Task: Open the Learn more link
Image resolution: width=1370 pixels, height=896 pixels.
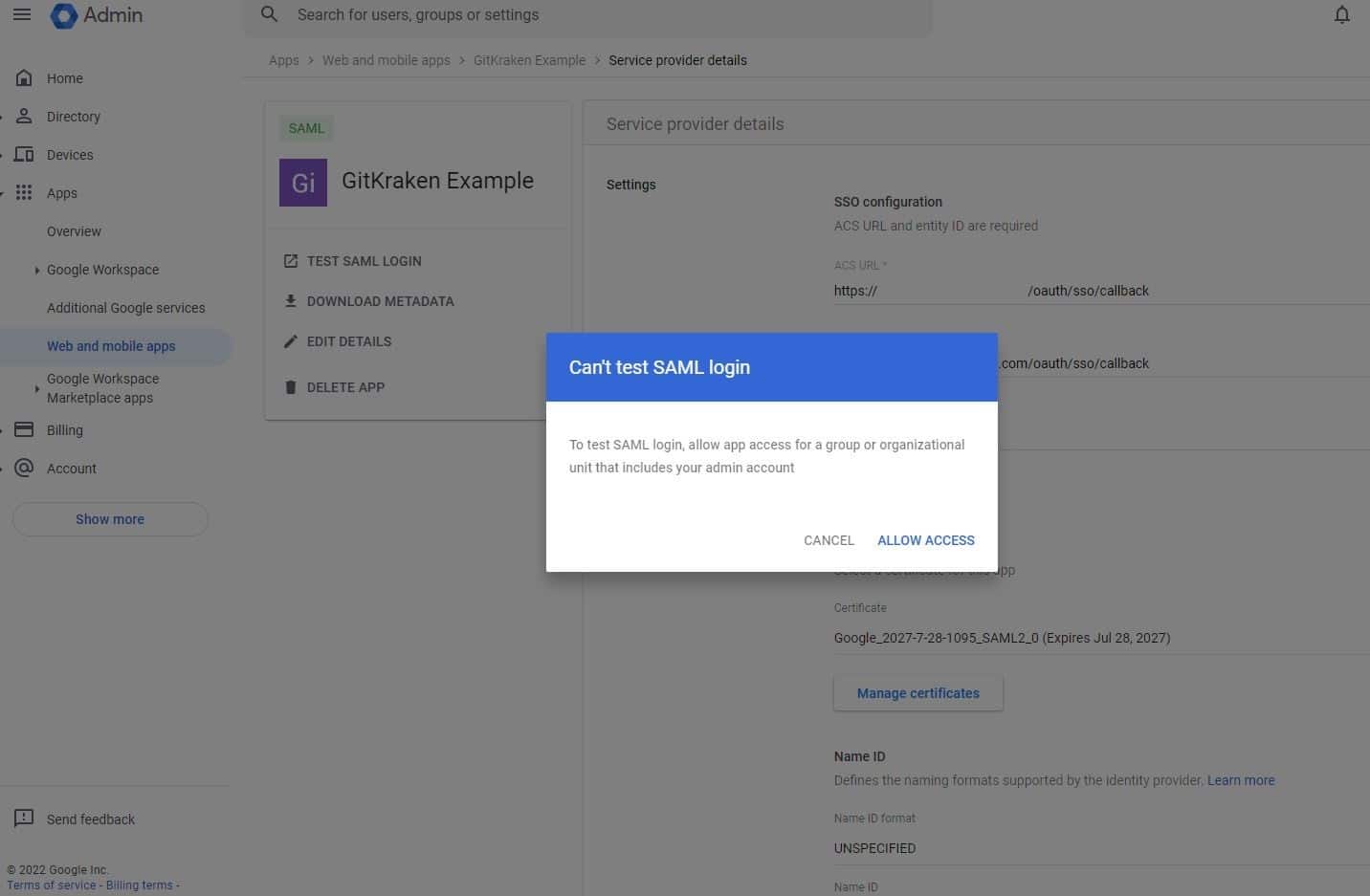Action: click(1241, 780)
